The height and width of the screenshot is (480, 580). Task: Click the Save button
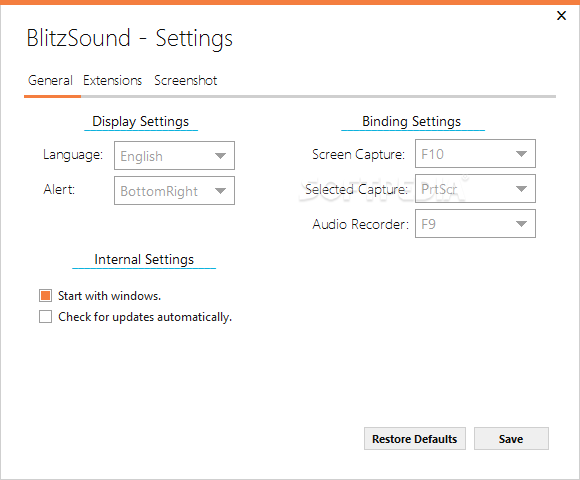tap(511, 439)
